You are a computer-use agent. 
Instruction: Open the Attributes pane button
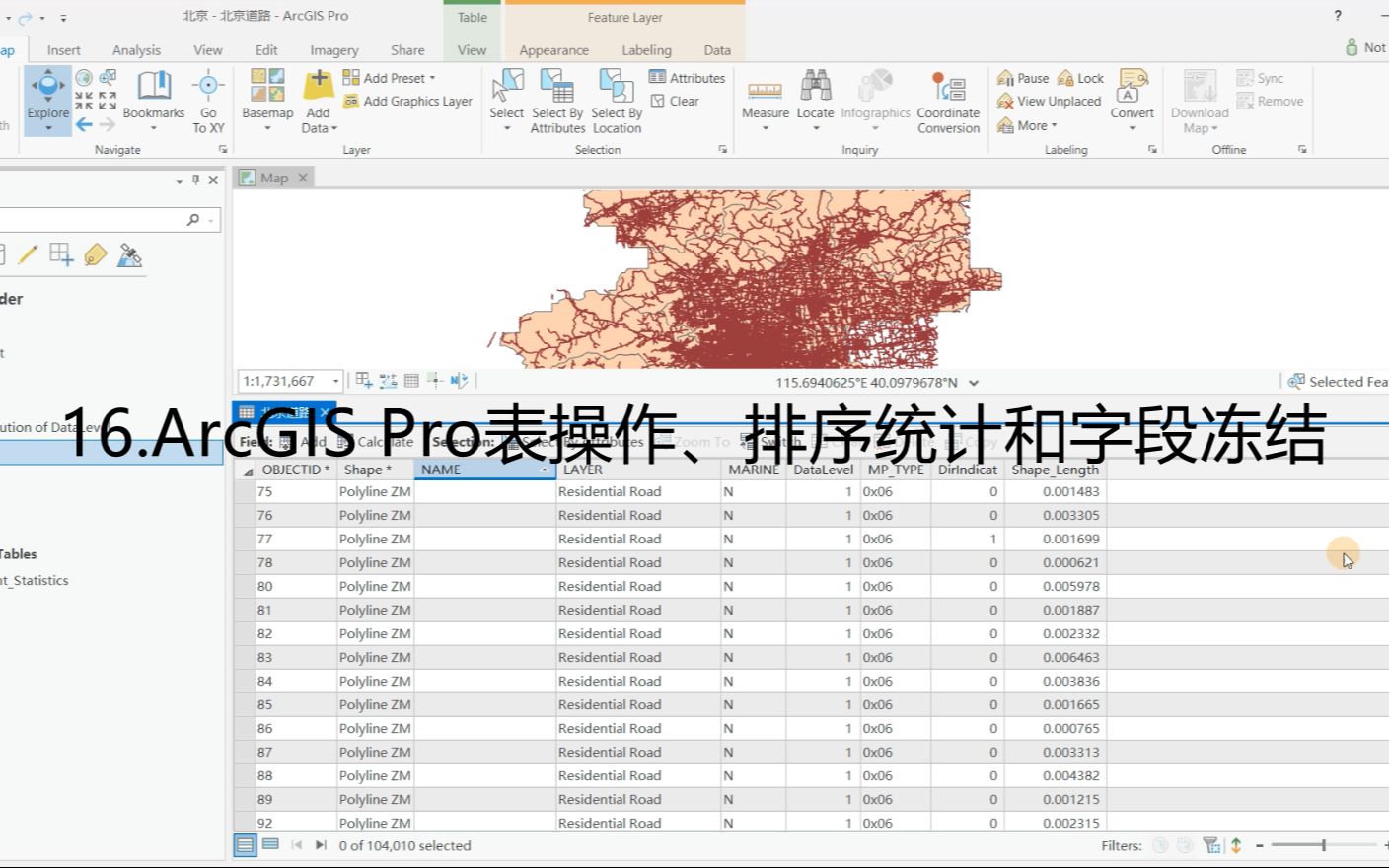(x=687, y=78)
